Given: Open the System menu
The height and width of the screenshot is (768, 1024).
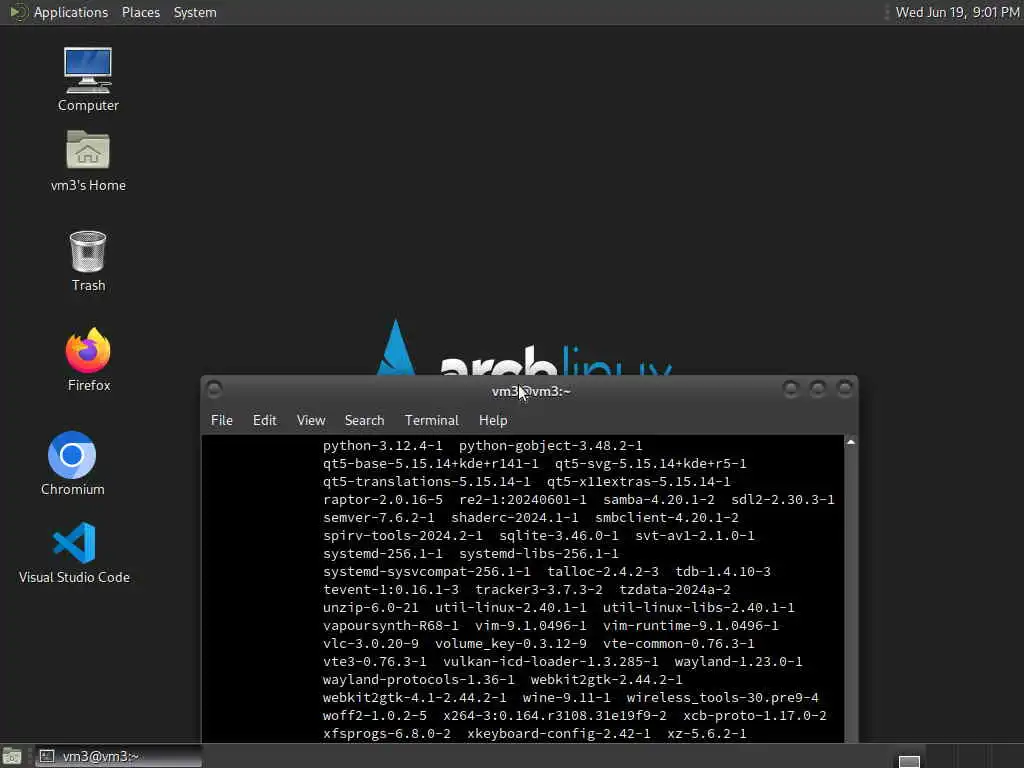Looking at the screenshot, I should (195, 12).
